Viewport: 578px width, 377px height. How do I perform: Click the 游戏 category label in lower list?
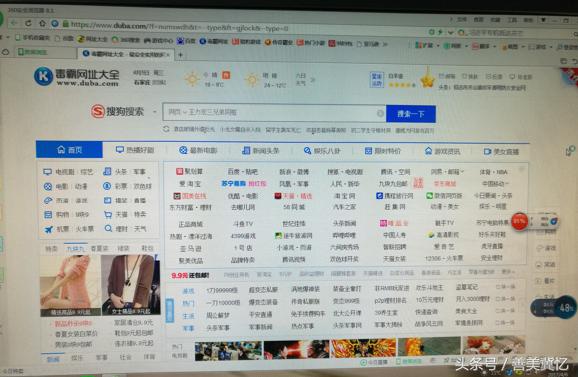coord(188,291)
